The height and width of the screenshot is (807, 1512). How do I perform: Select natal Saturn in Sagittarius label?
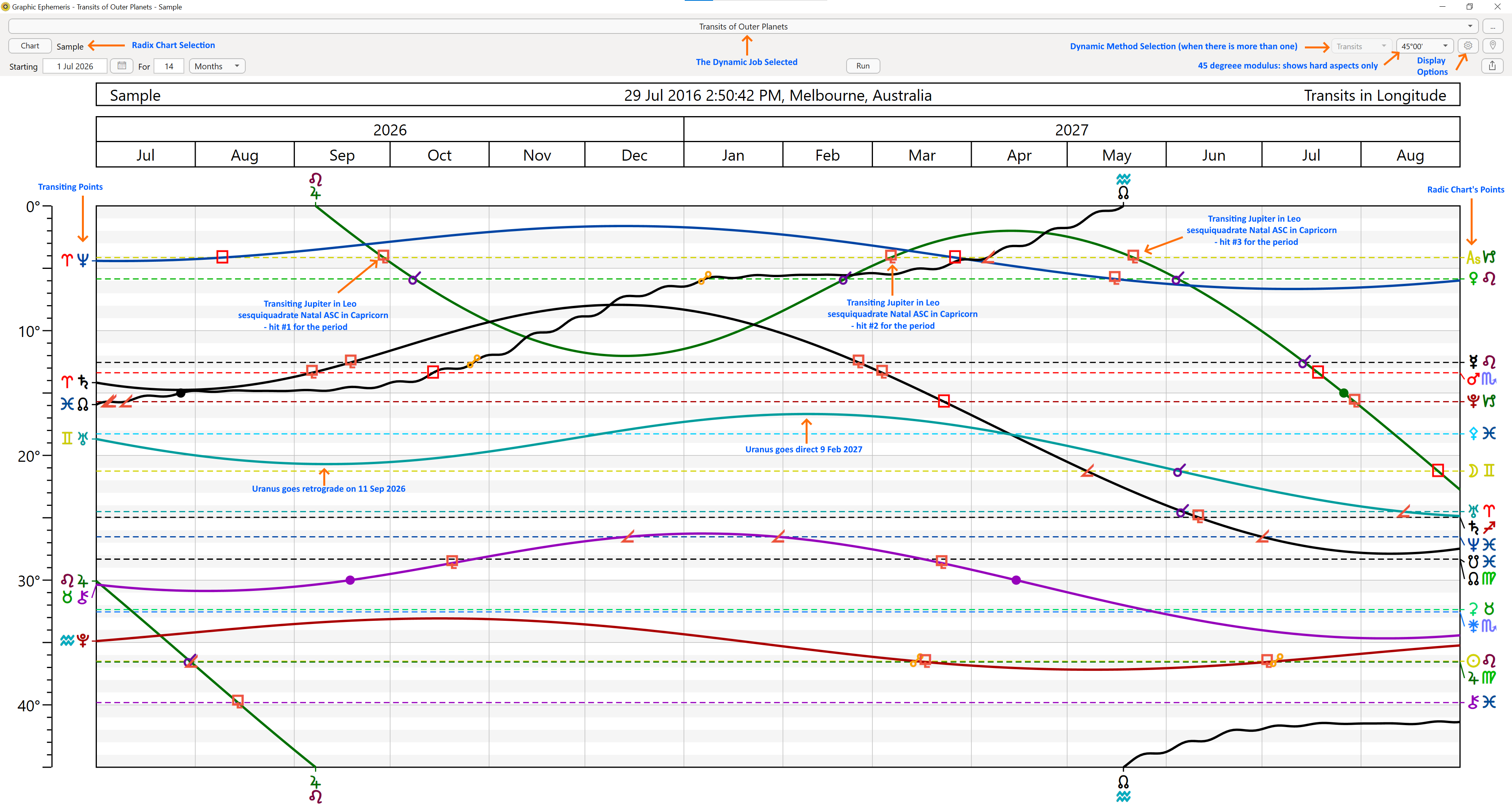click(x=1481, y=528)
